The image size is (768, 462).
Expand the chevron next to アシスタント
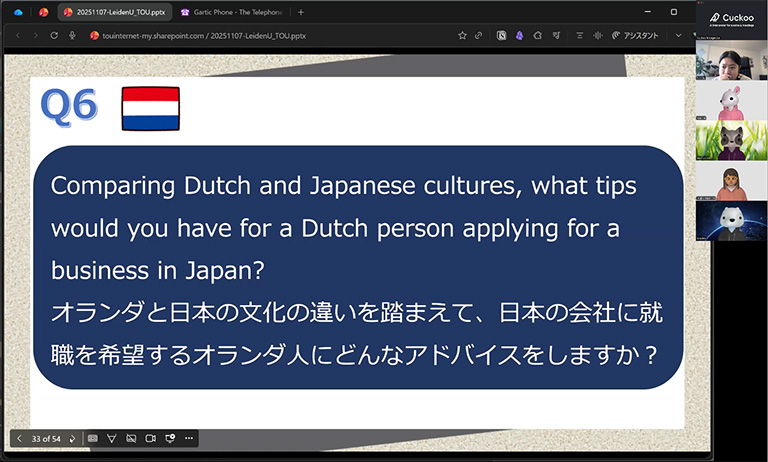tap(679, 35)
